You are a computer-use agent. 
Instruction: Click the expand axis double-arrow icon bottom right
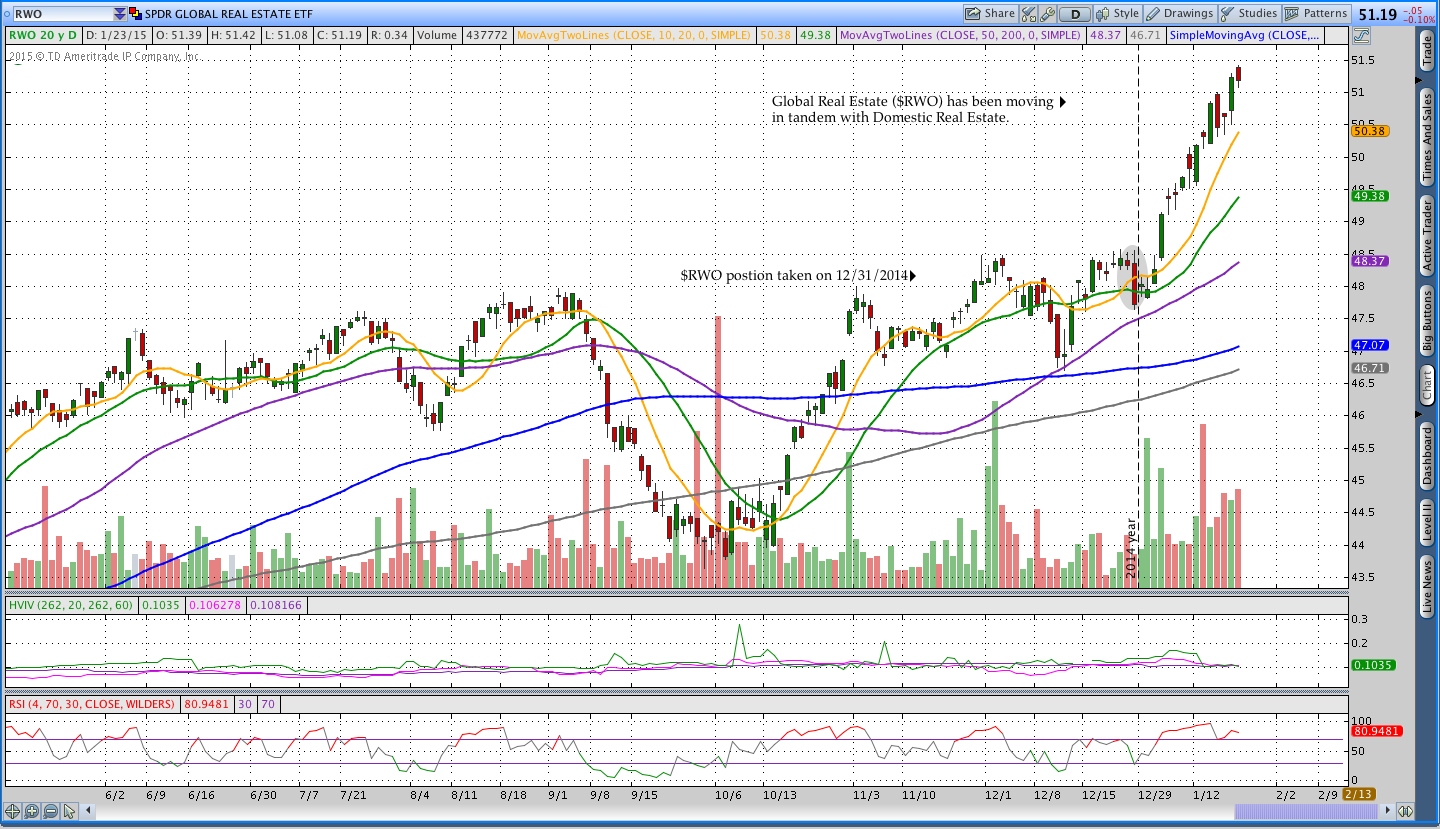point(1405,811)
